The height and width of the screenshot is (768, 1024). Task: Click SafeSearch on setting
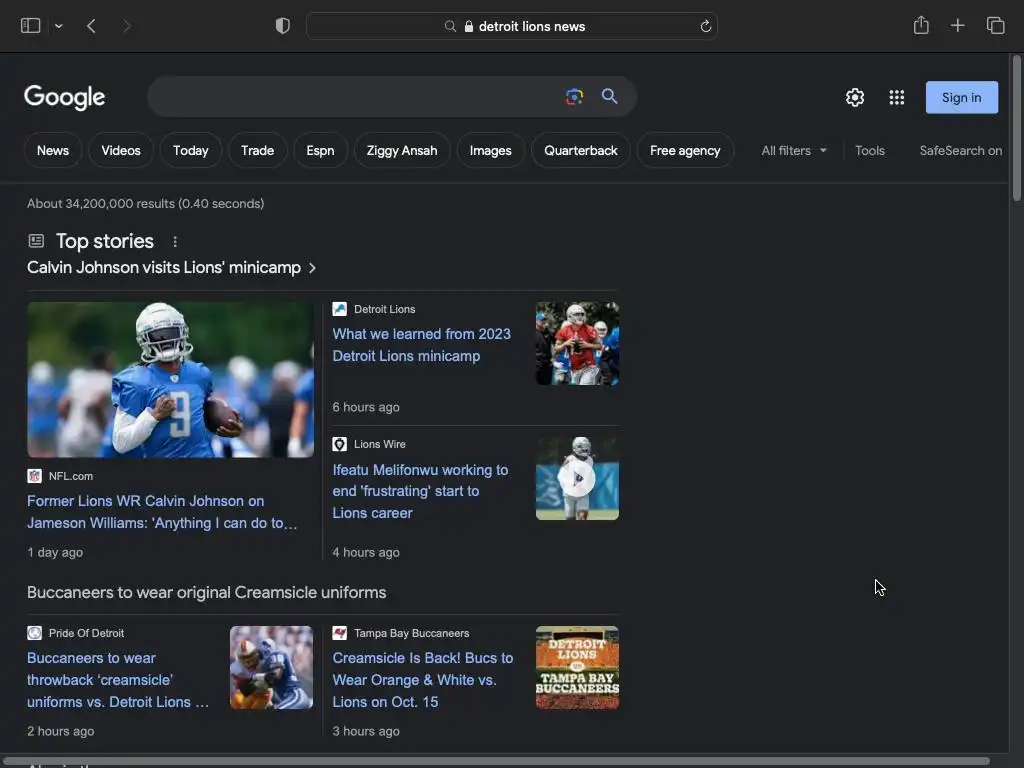(x=961, y=150)
